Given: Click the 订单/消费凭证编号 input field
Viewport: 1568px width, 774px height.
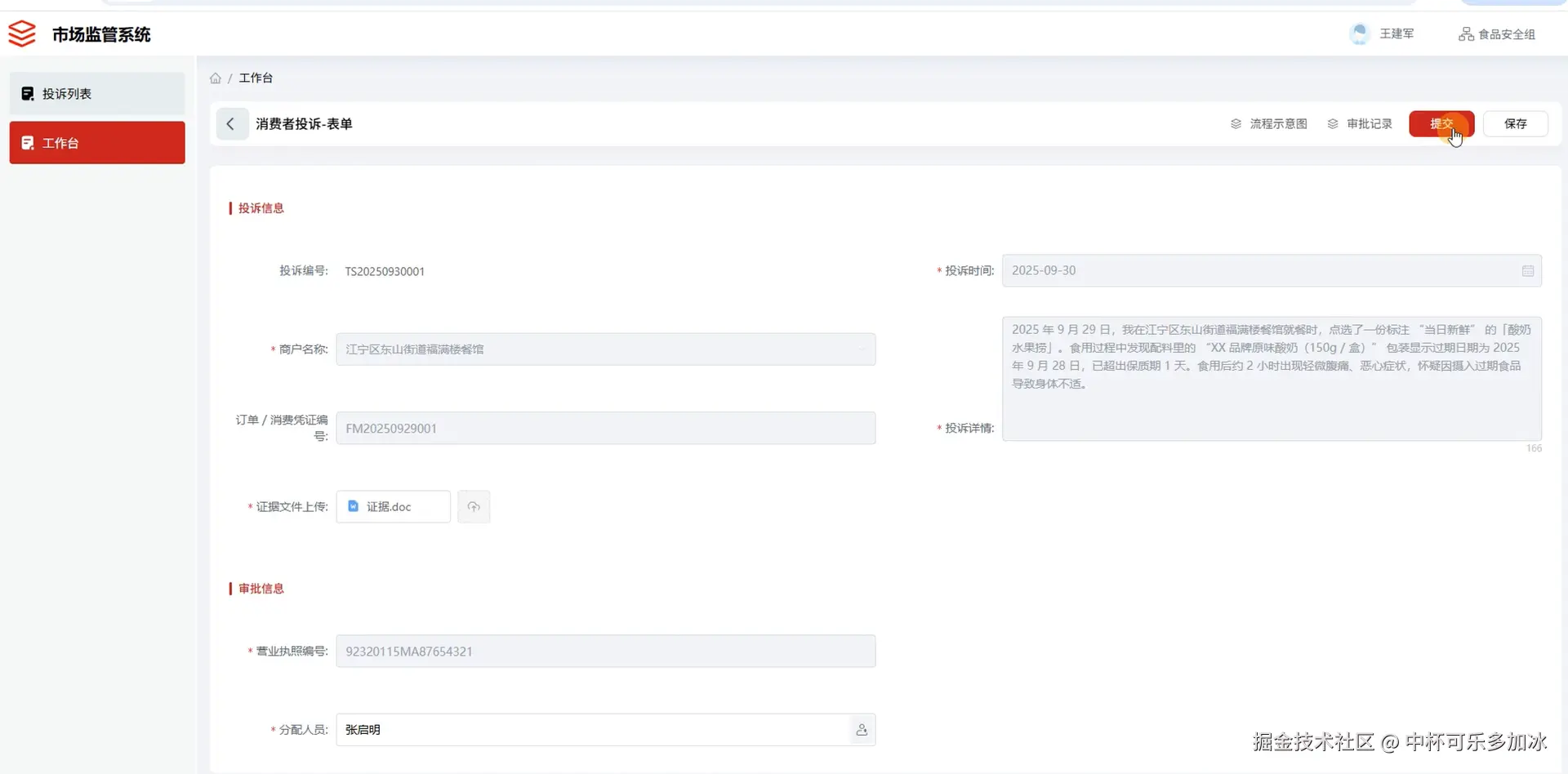Looking at the screenshot, I should pos(605,429).
